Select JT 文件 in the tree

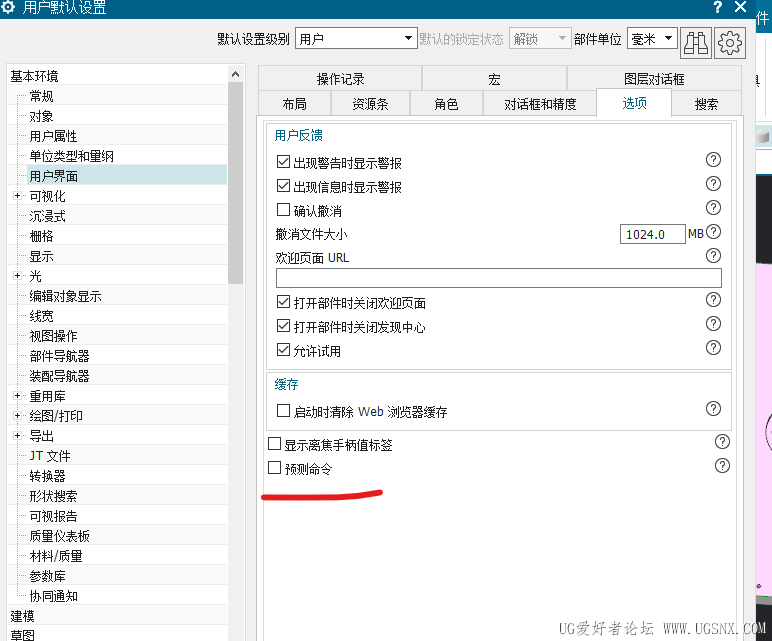50,456
